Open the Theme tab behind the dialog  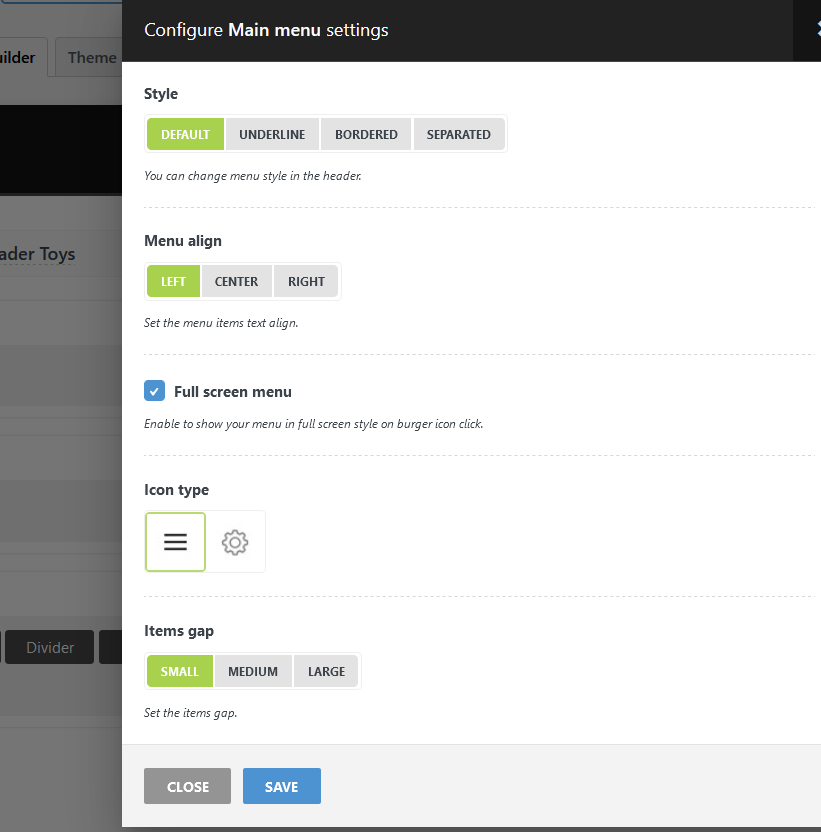[89, 57]
